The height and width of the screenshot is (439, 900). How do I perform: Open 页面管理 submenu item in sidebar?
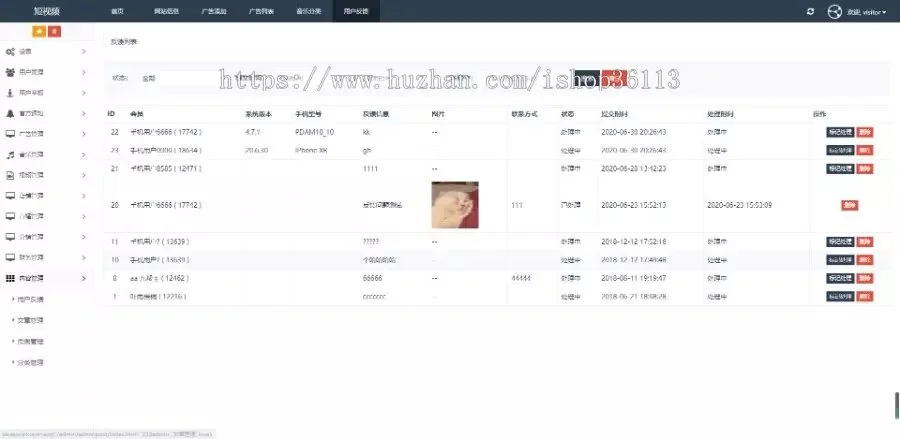pos(31,342)
